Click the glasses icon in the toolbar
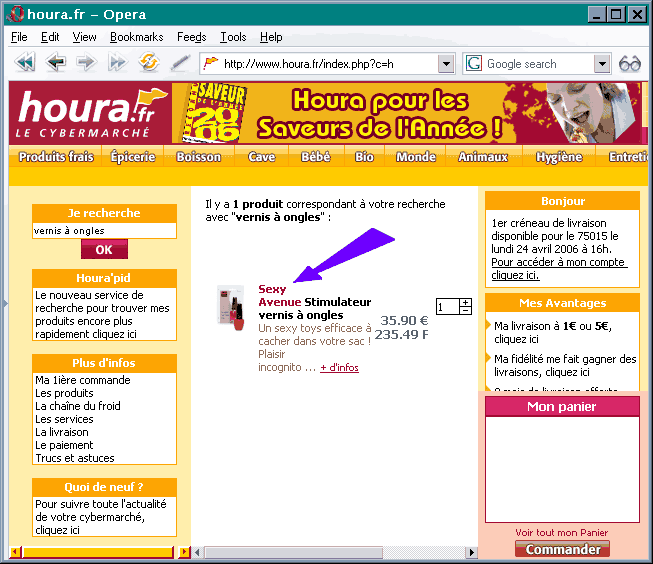 629,64
